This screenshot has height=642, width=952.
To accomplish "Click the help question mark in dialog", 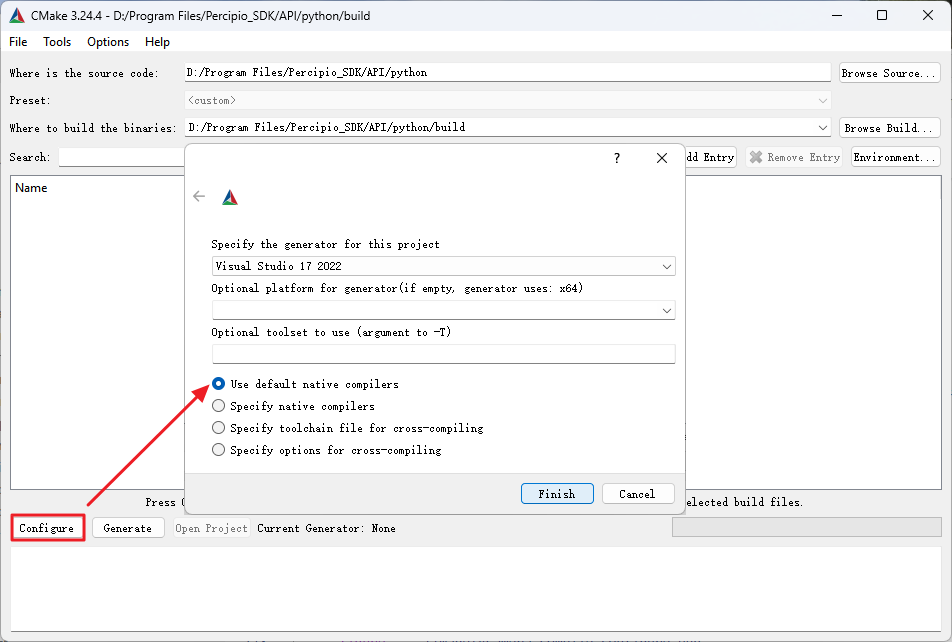I will point(617,158).
